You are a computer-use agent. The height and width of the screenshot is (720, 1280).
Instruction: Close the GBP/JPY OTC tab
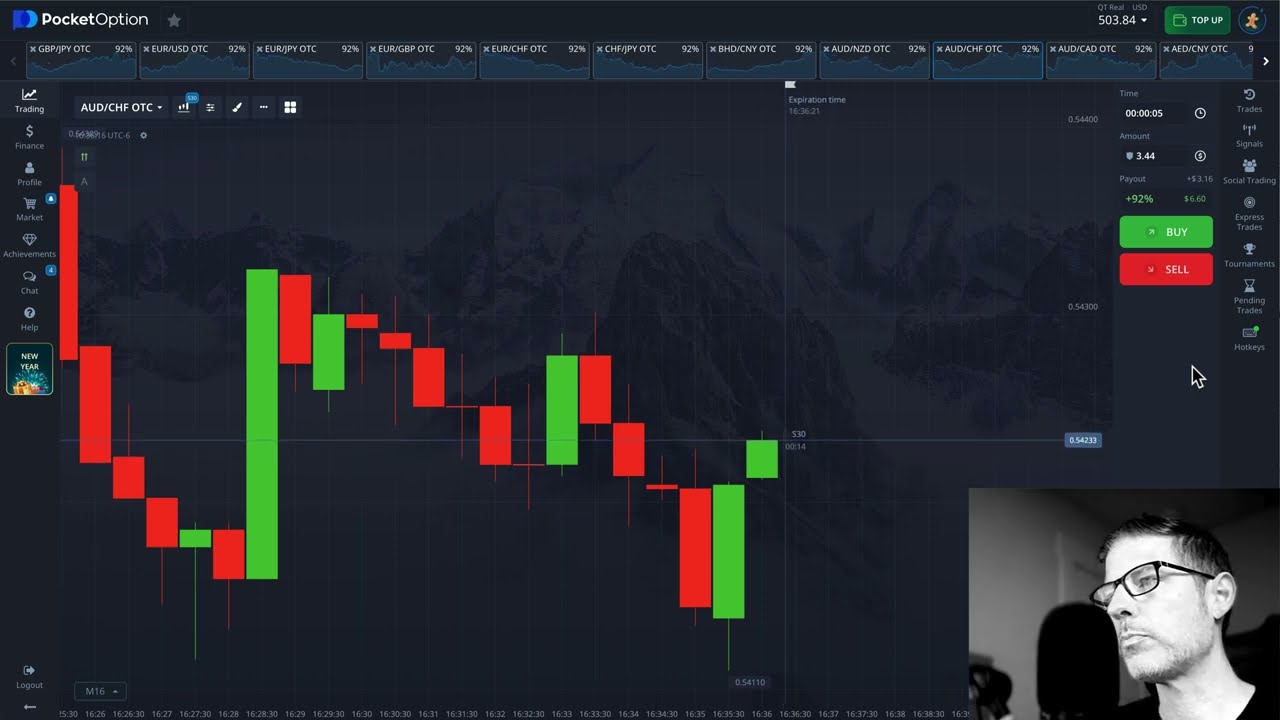(33, 49)
